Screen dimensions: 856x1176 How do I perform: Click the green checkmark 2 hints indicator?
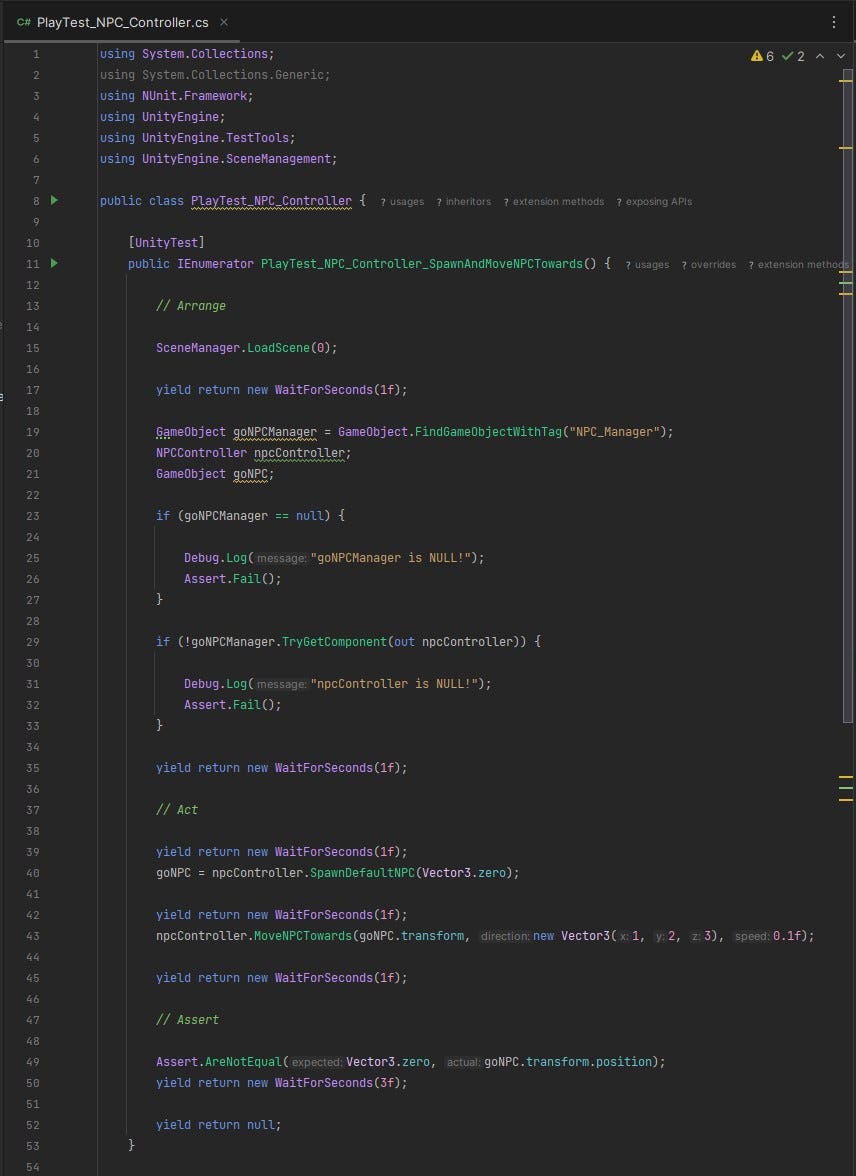coord(793,56)
